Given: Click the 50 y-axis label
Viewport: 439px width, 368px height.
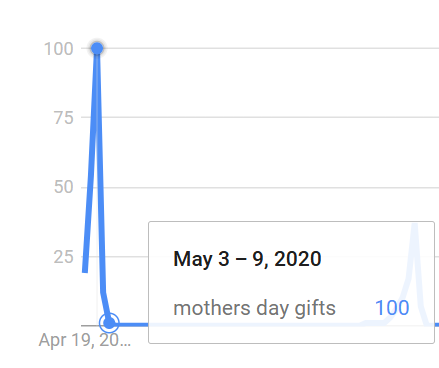Looking at the screenshot, I should (x=63, y=187).
